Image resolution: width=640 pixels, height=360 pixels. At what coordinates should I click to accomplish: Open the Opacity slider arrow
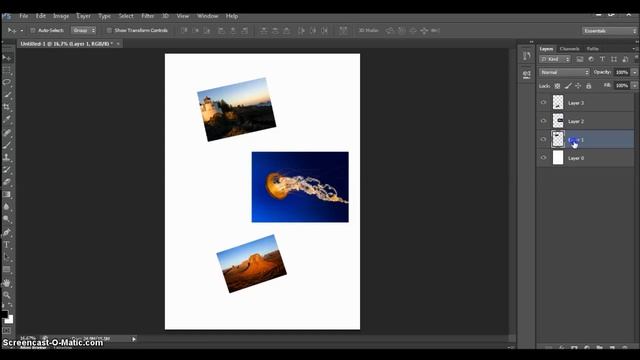click(635, 72)
